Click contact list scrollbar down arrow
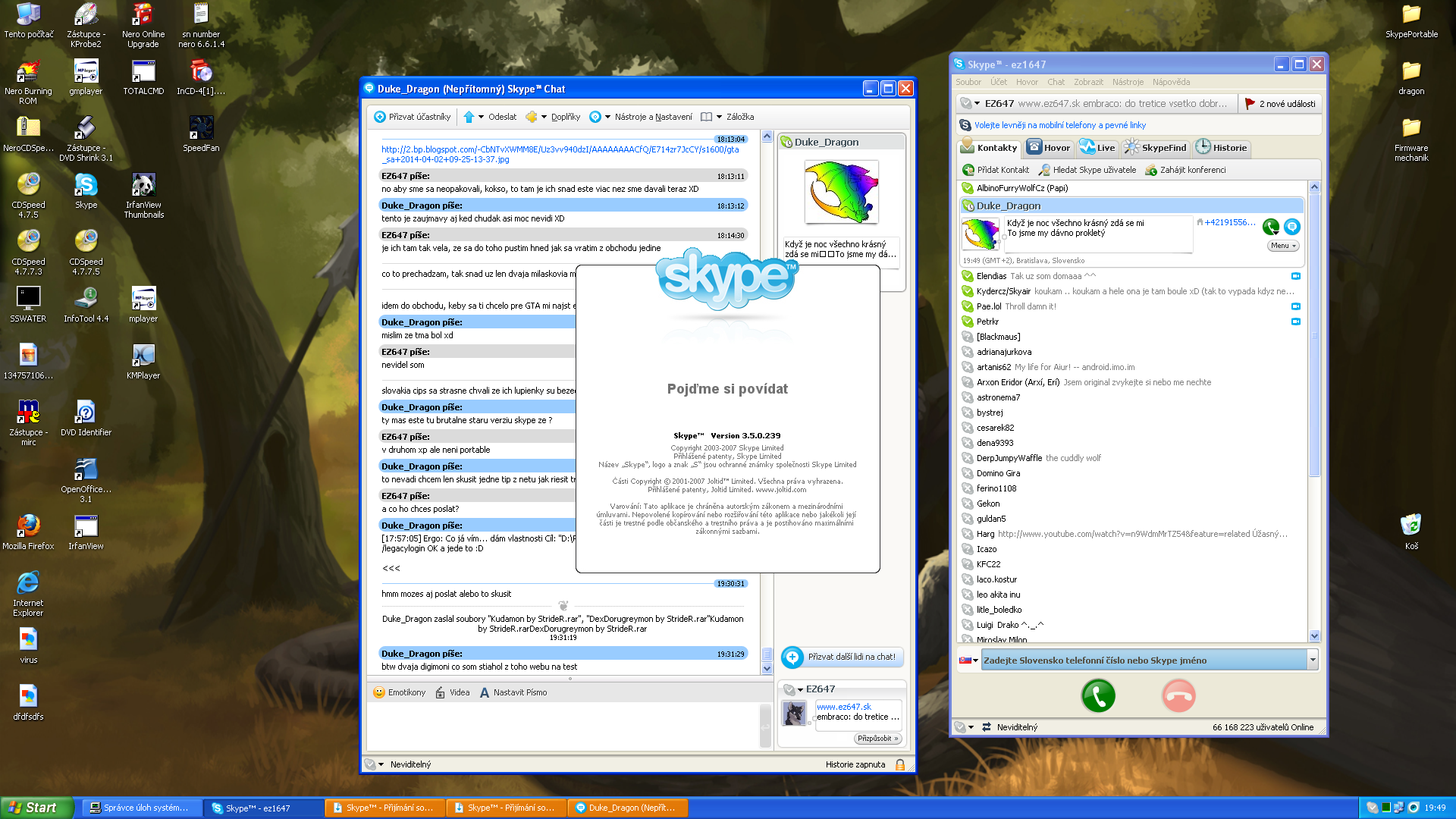 coord(1314,636)
